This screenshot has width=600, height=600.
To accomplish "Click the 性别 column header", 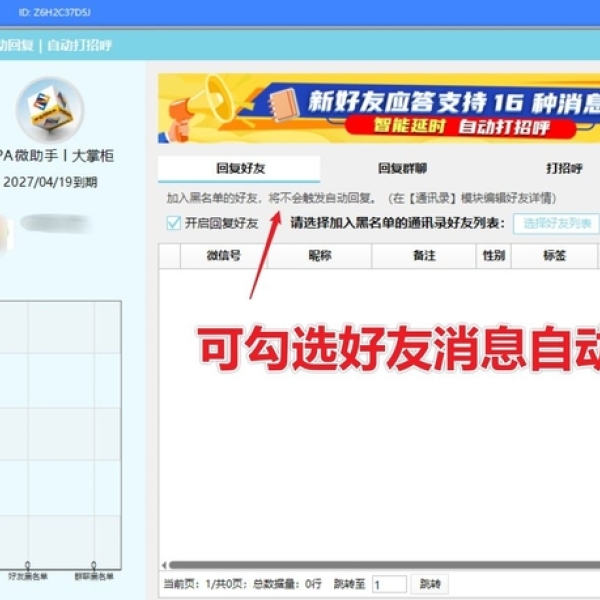I will (x=493, y=256).
